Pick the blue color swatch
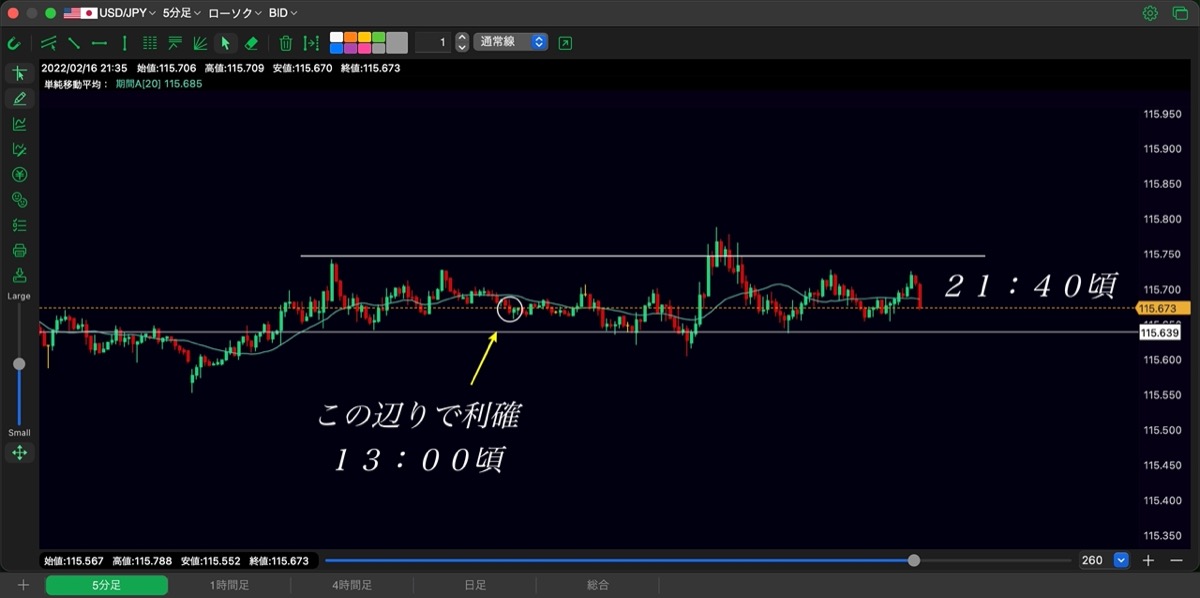 click(x=337, y=48)
